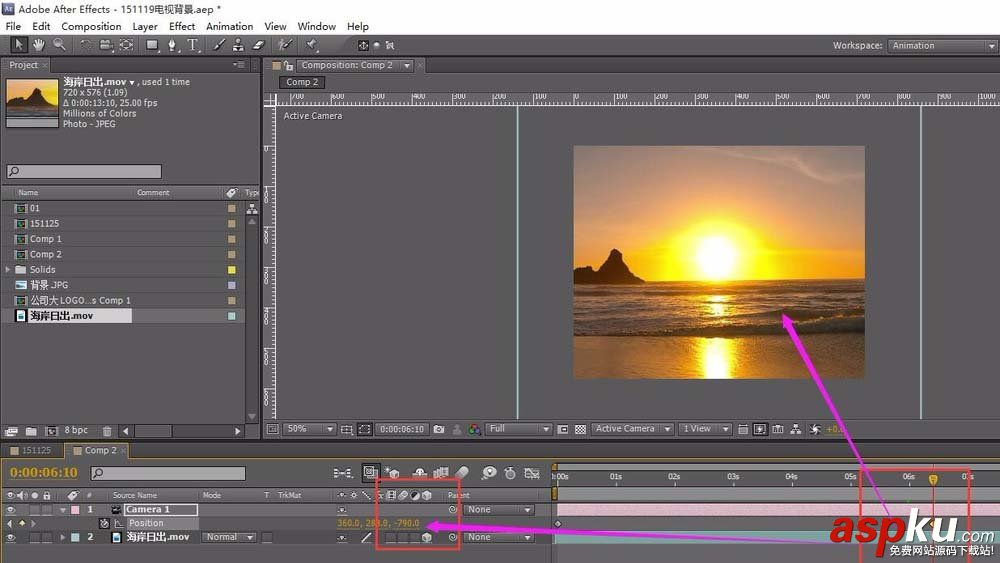Toggle visibility of Camera 1 layer
Screen dimensions: 1000x563
(x=11, y=509)
